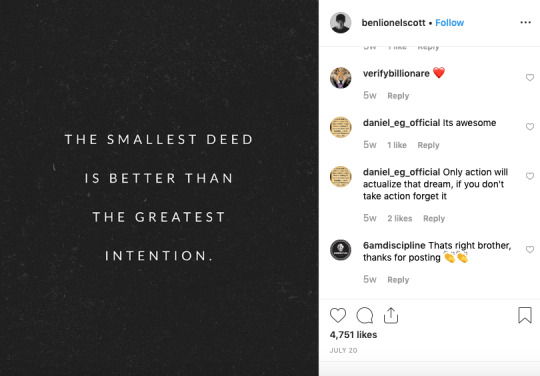Open 6amdiscipline's avatar
Screen dimensions: 540x376
[341, 250]
